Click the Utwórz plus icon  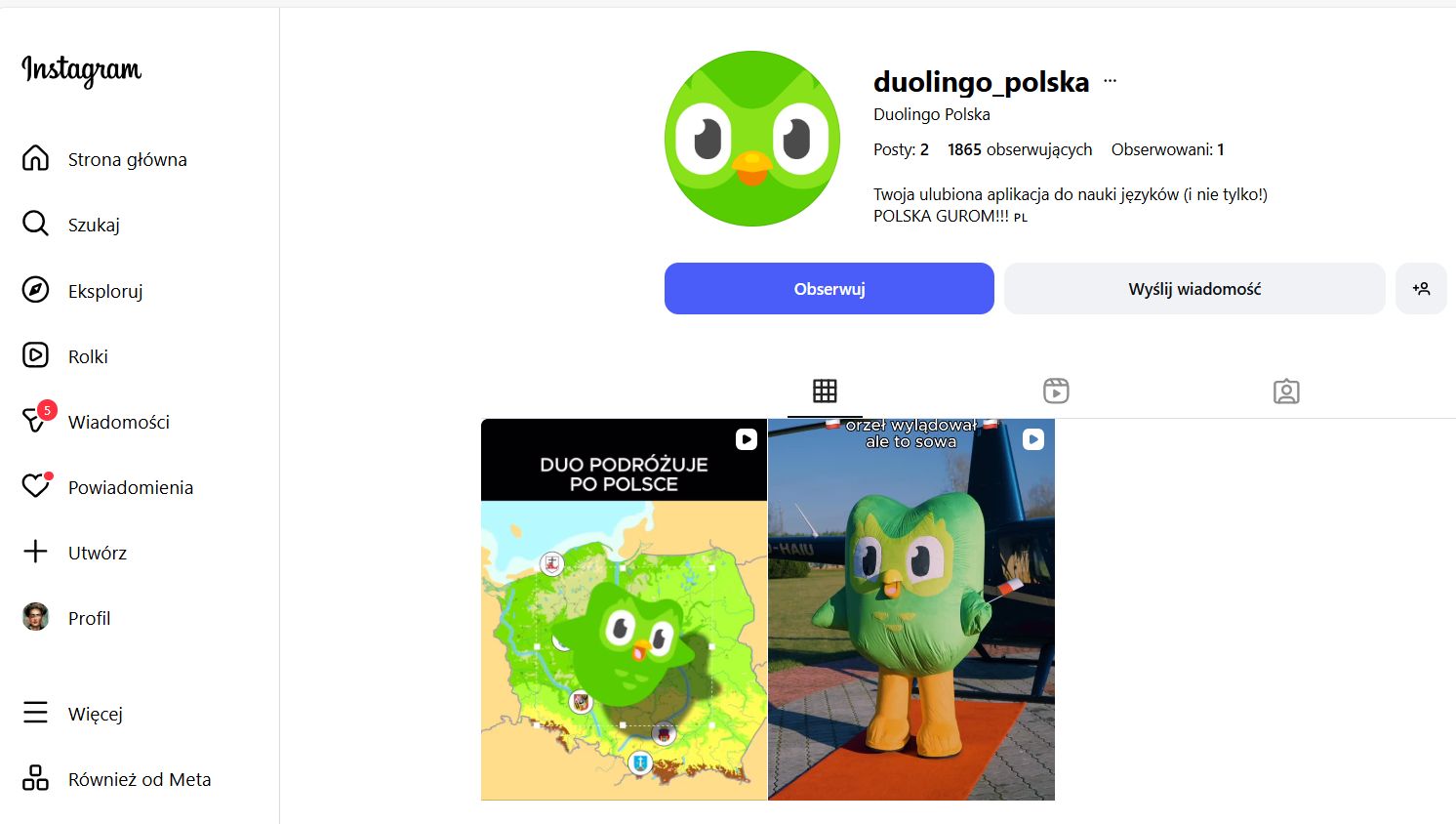(x=35, y=552)
